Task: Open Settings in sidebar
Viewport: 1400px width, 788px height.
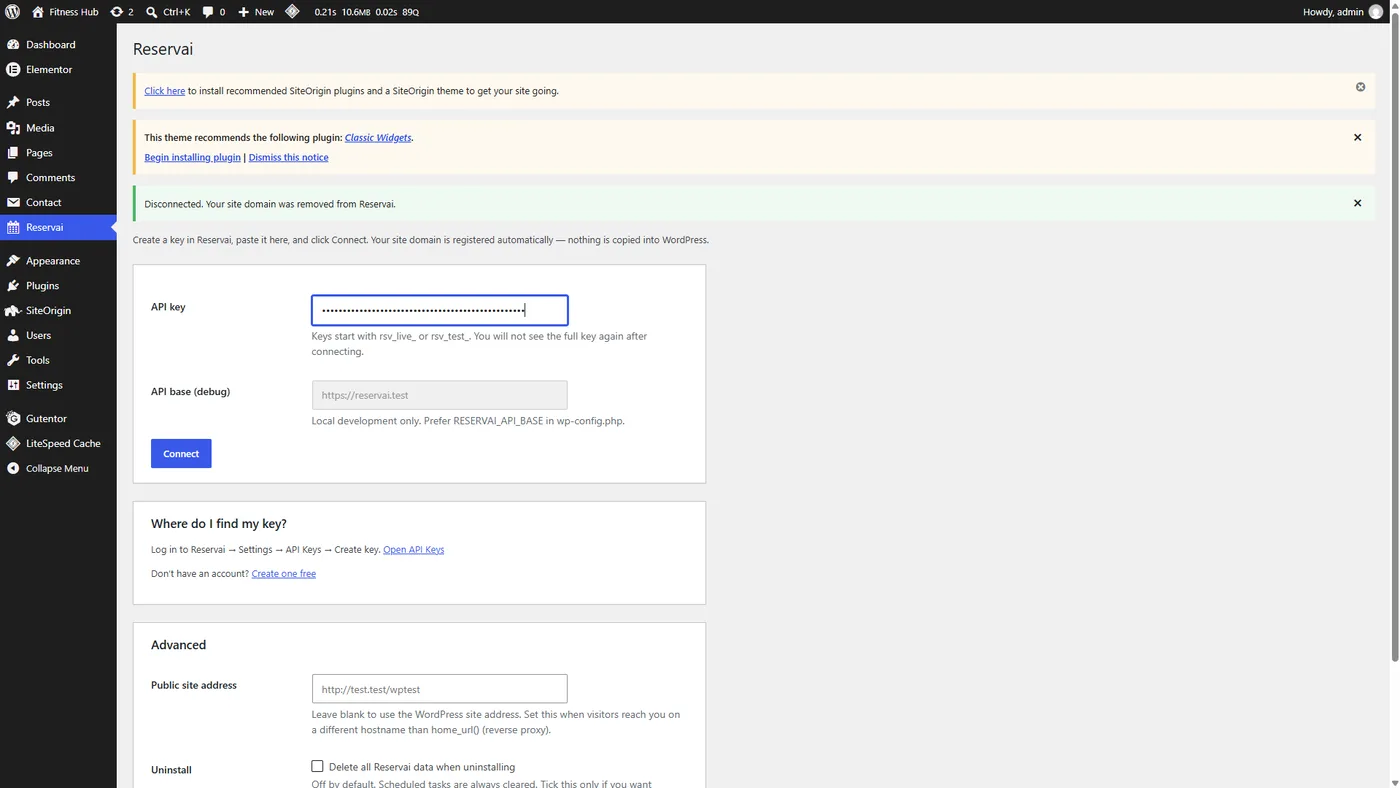Action: pos(58,386)
